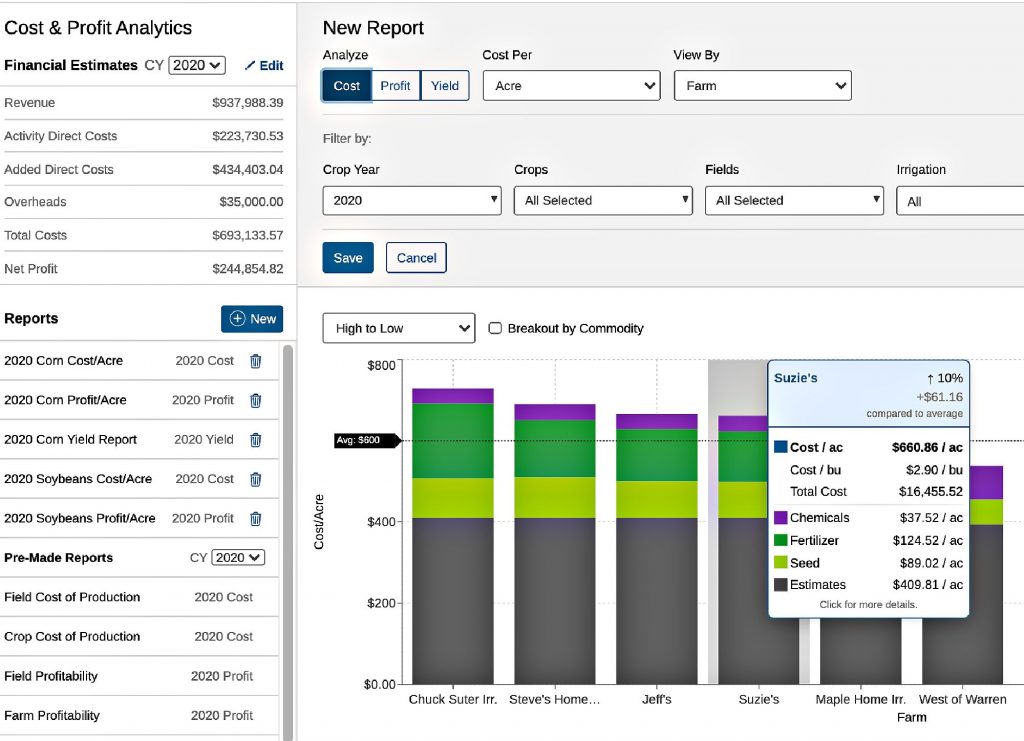Viewport: 1024px width, 741px height.
Task: Save the new report
Action: pos(347,257)
